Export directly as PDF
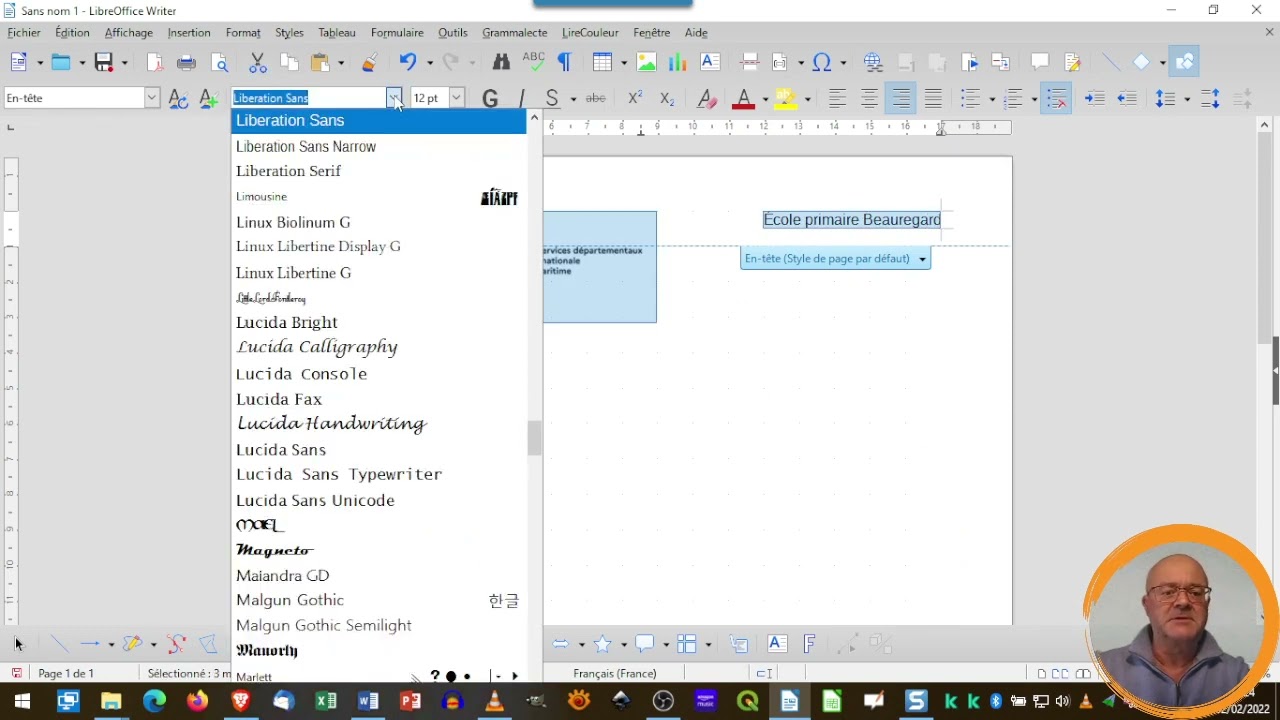 click(x=155, y=62)
